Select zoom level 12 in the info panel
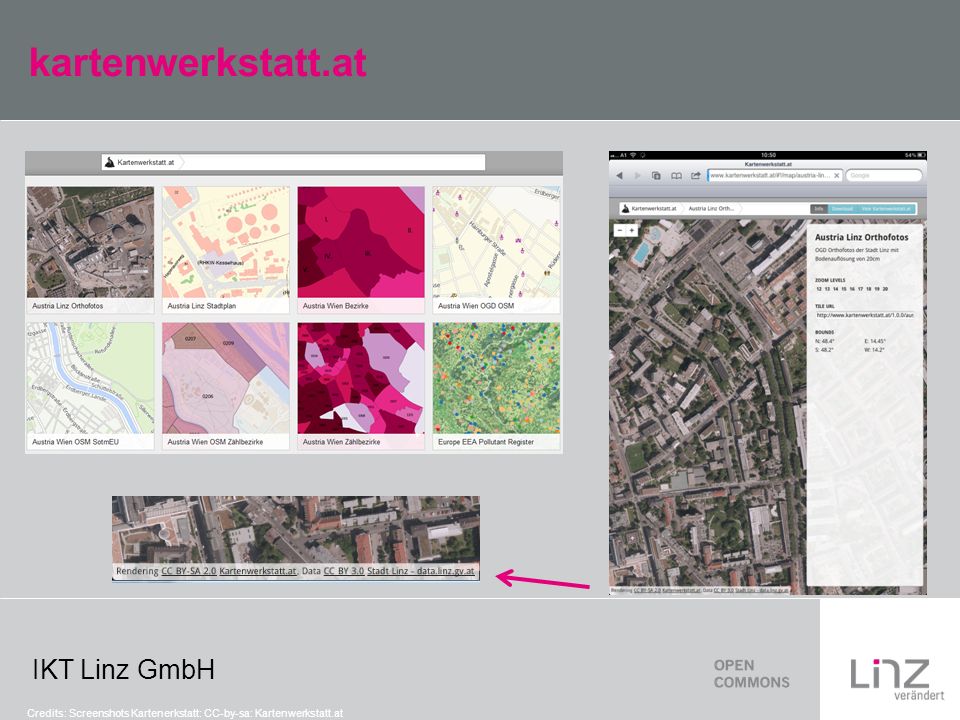The width and height of the screenshot is (960, 720). [x=819, y=289]
